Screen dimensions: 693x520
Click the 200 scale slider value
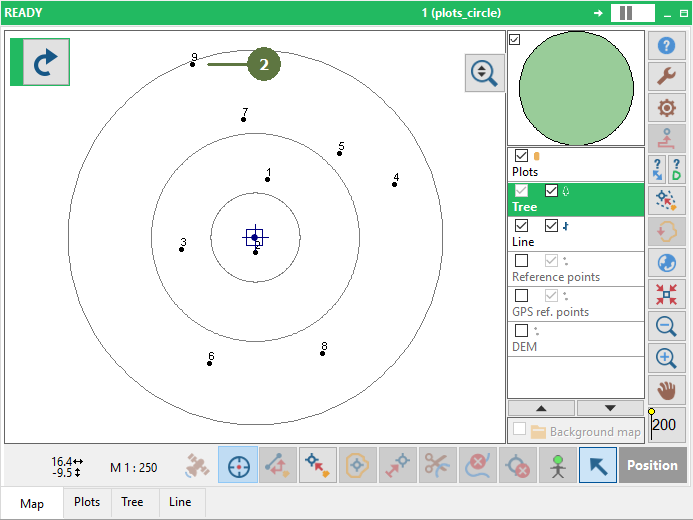664,425
